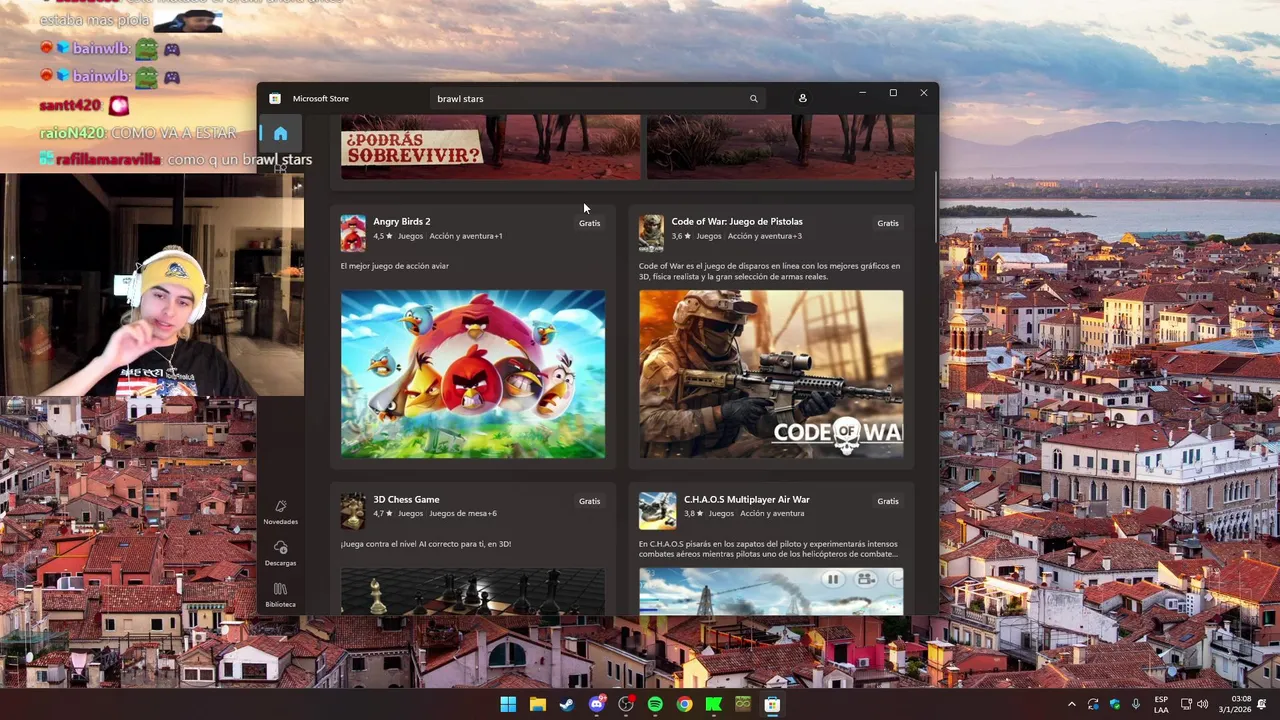The height and width of the screenshot is (720, 1280).
Task: Click 'santt420' username in chat overlay
Action: tap(70, 105)
